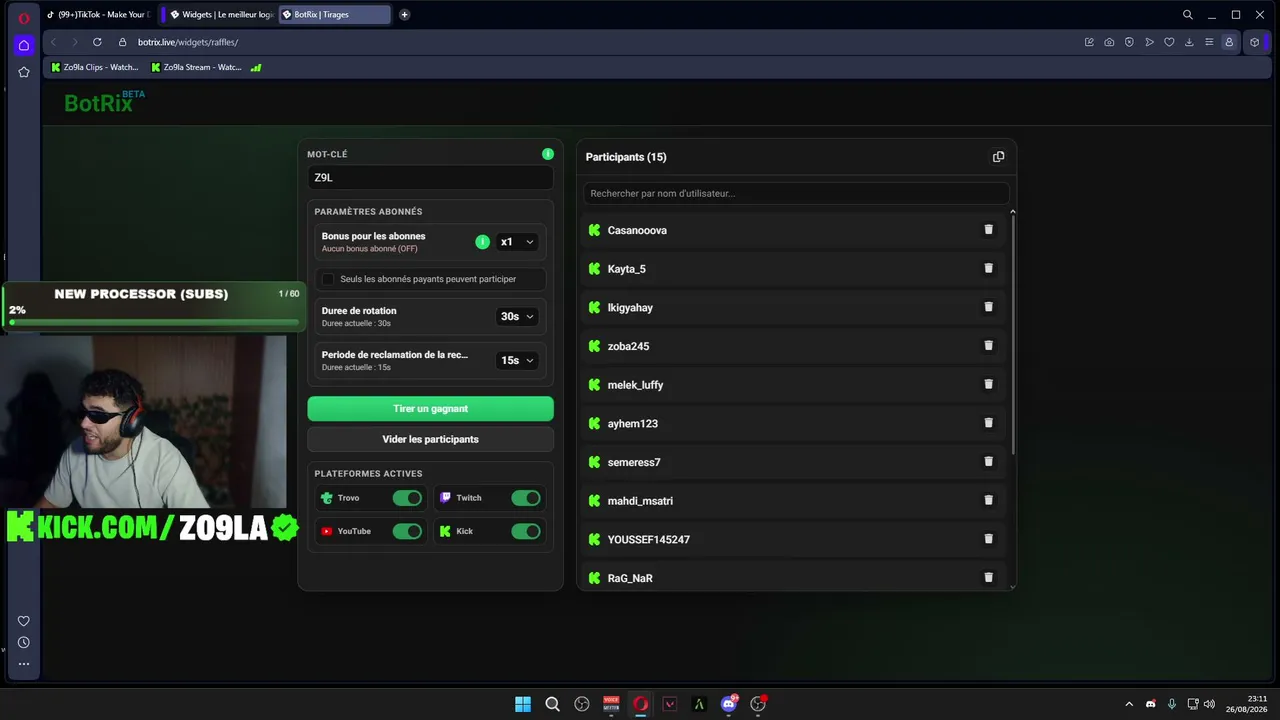Select the BotRix Tirages tab
Image resolution: width=1280 pixels, height=720 pixels.
tap(335, 15)
